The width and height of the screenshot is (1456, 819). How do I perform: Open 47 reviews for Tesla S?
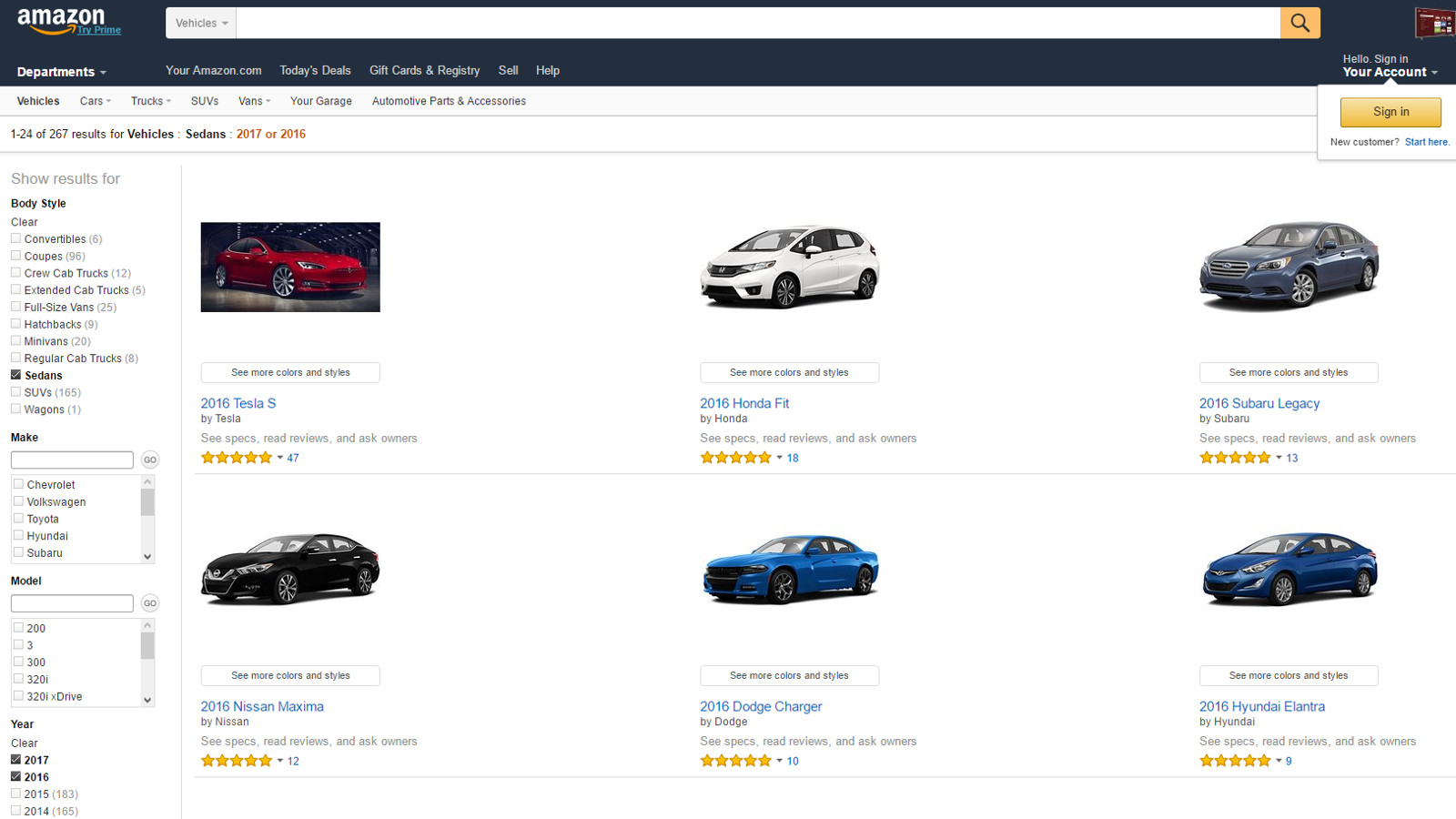point(293,458)
